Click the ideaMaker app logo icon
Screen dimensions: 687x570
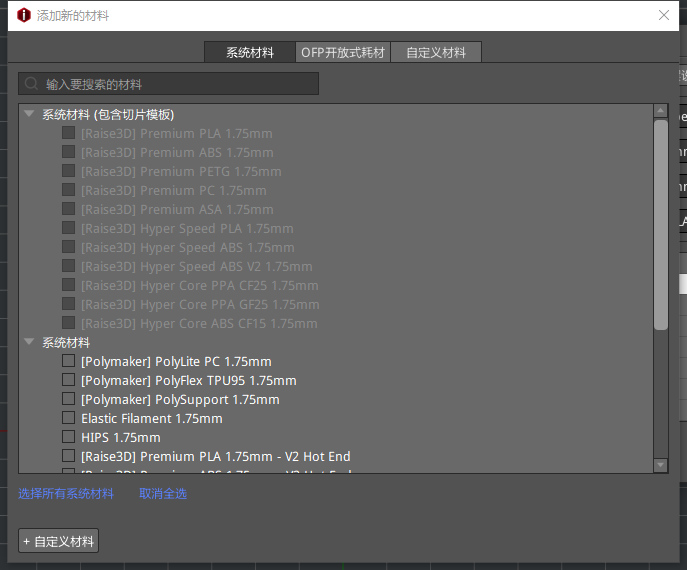point(24,15)
